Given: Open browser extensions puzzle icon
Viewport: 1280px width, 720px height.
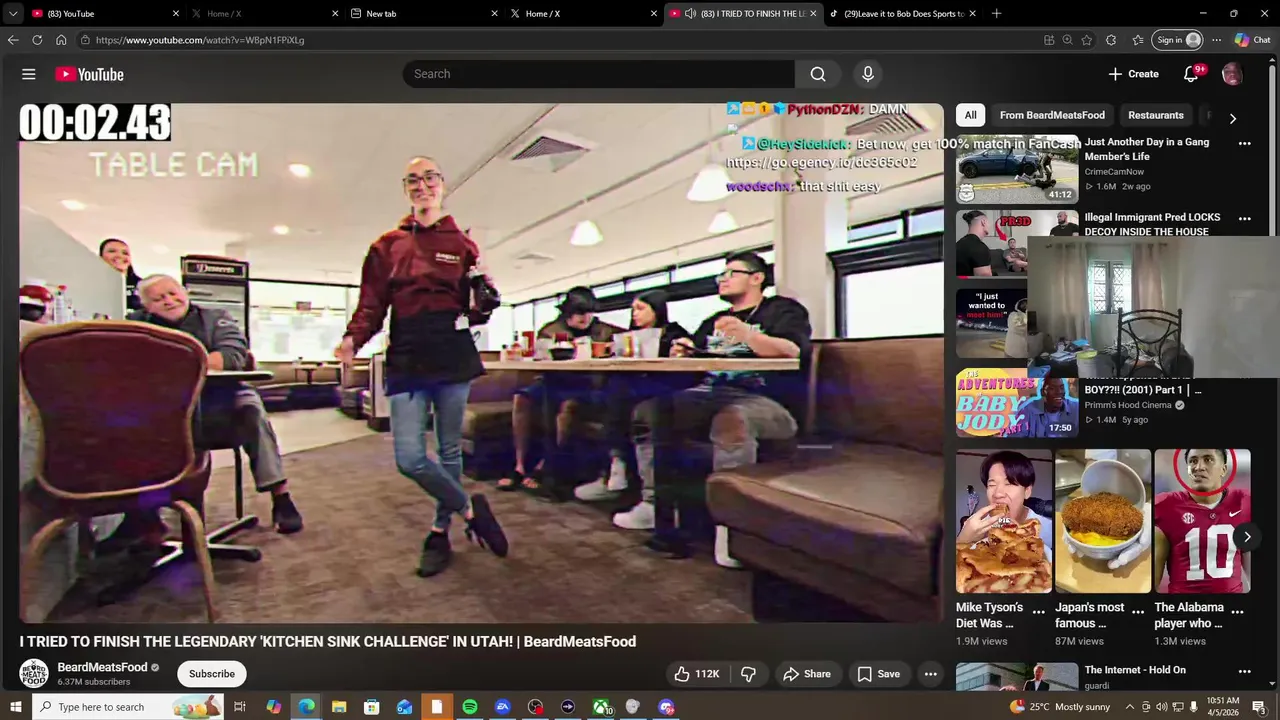Looking at the screenshot, I should [1111, 40].
